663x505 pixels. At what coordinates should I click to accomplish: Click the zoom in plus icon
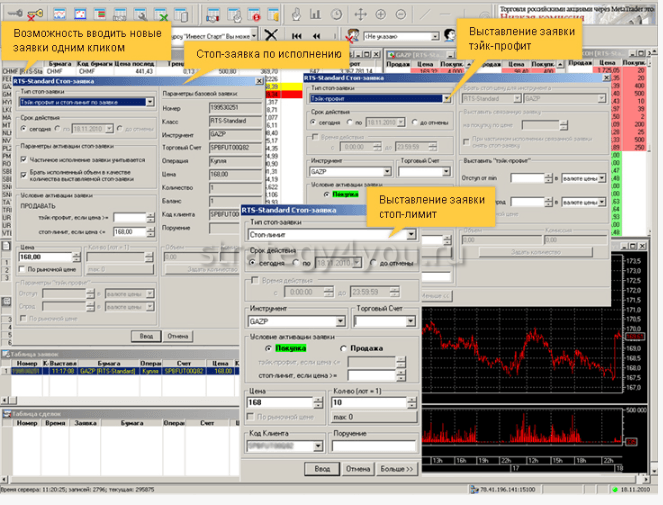click(x=382, y=14)
